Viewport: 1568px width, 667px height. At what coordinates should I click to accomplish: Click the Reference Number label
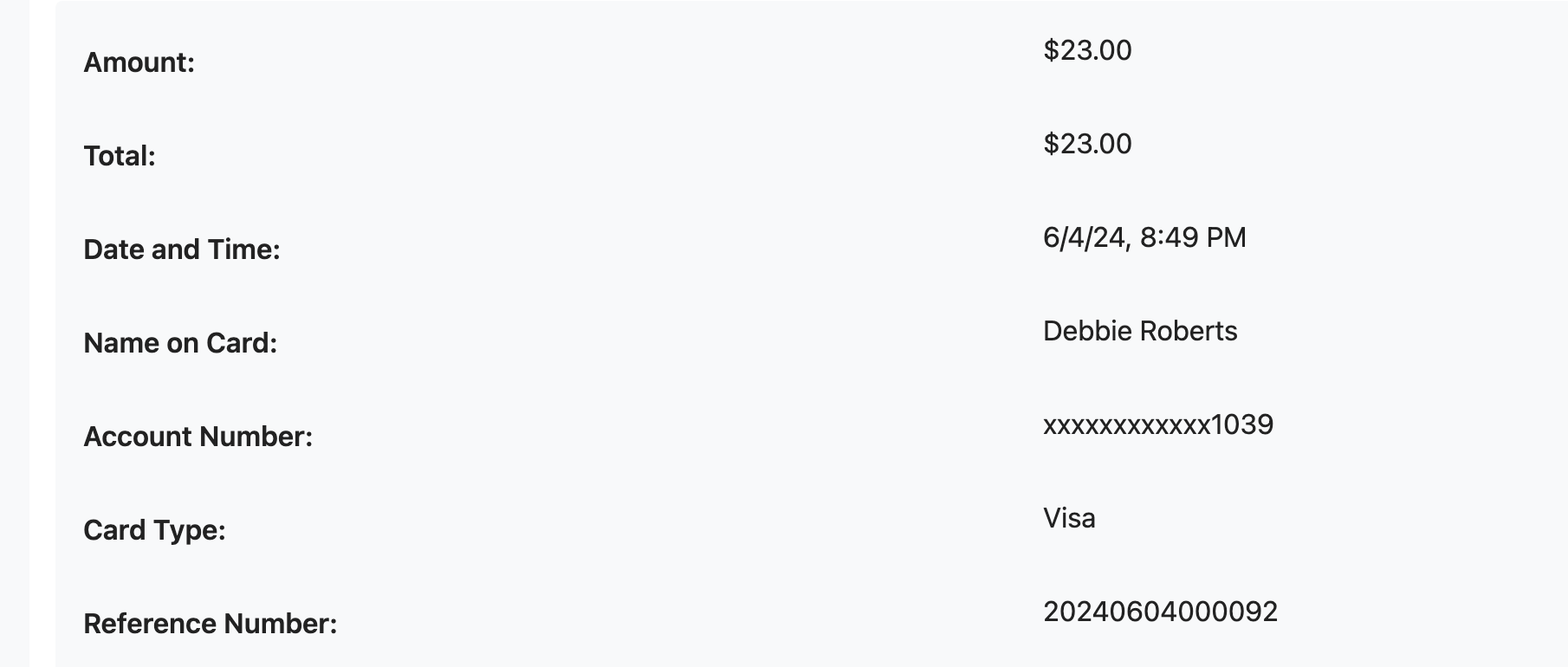(210, 624)
